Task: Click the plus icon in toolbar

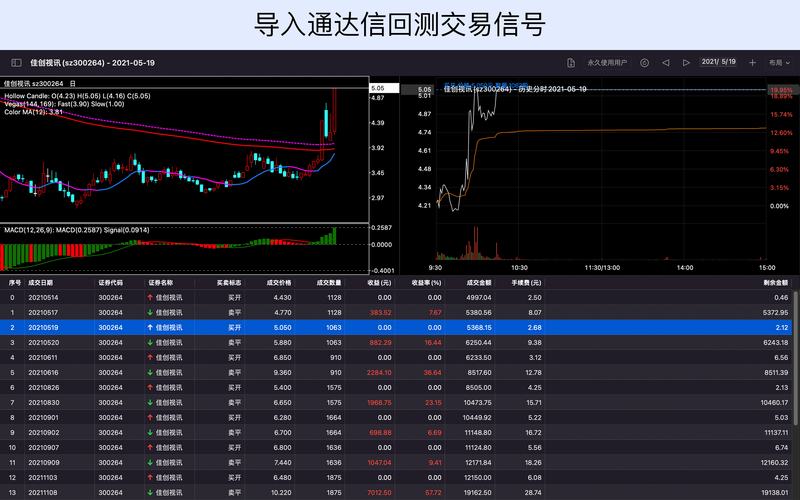Action: 752,62
